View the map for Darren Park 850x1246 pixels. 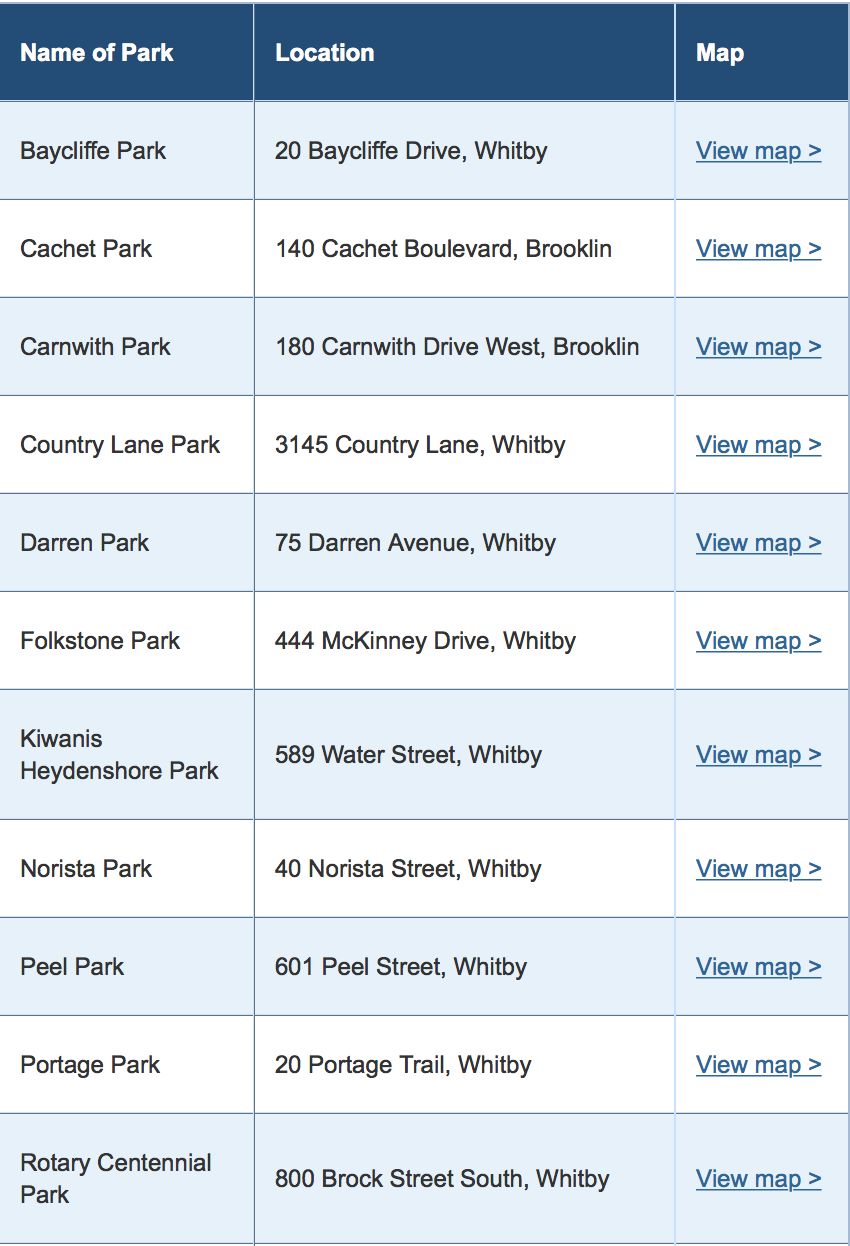pos(758,543)
